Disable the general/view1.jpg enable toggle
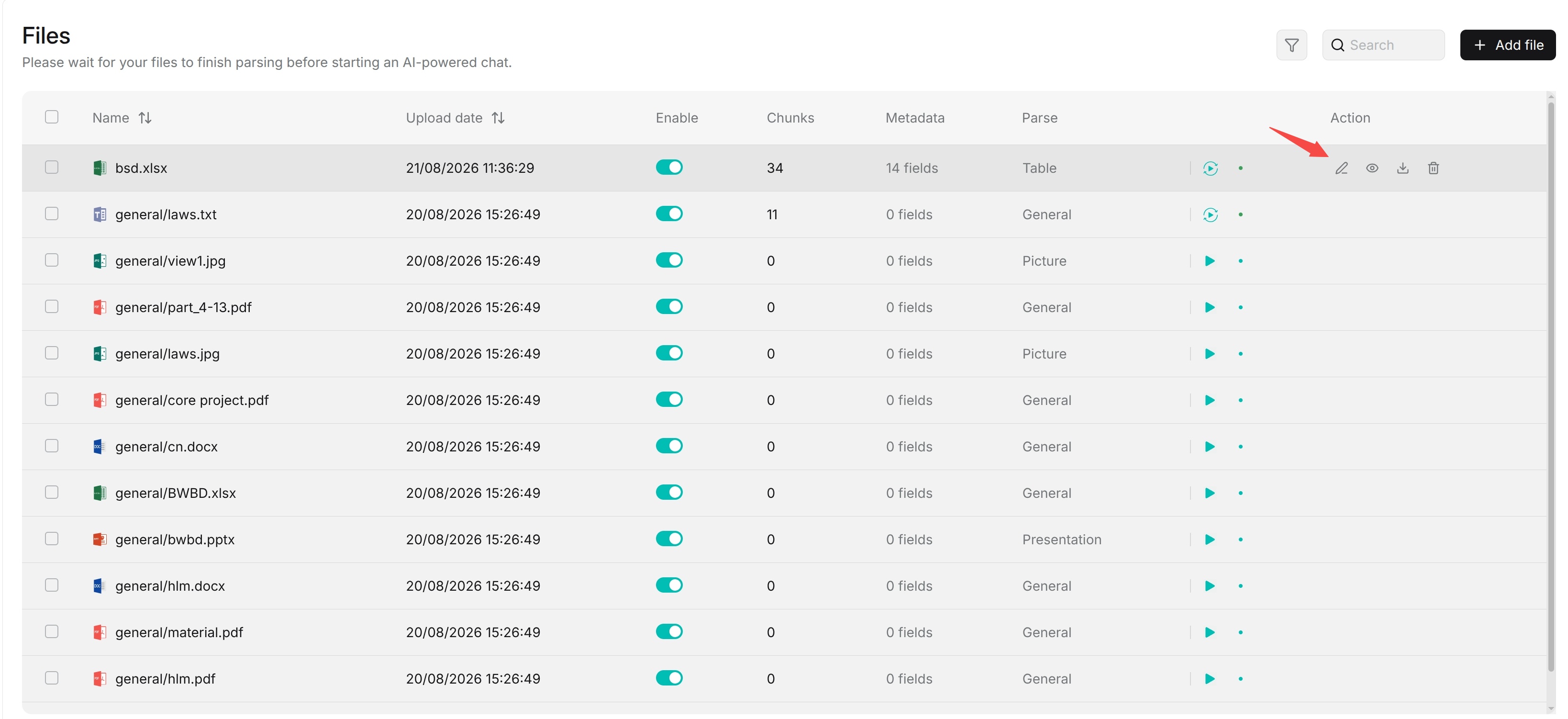Viewport: 1568px width, 719px height. click(669, 260)
